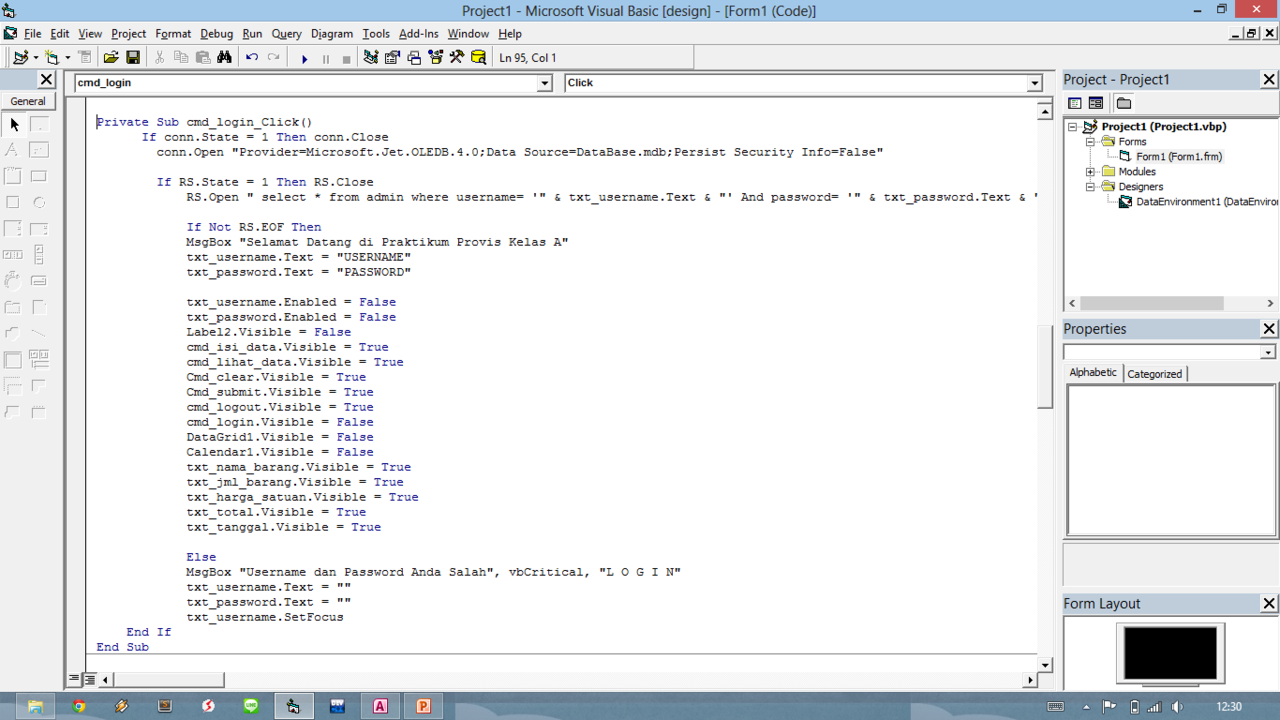Click the Cut scissors icon

[160, 58]
